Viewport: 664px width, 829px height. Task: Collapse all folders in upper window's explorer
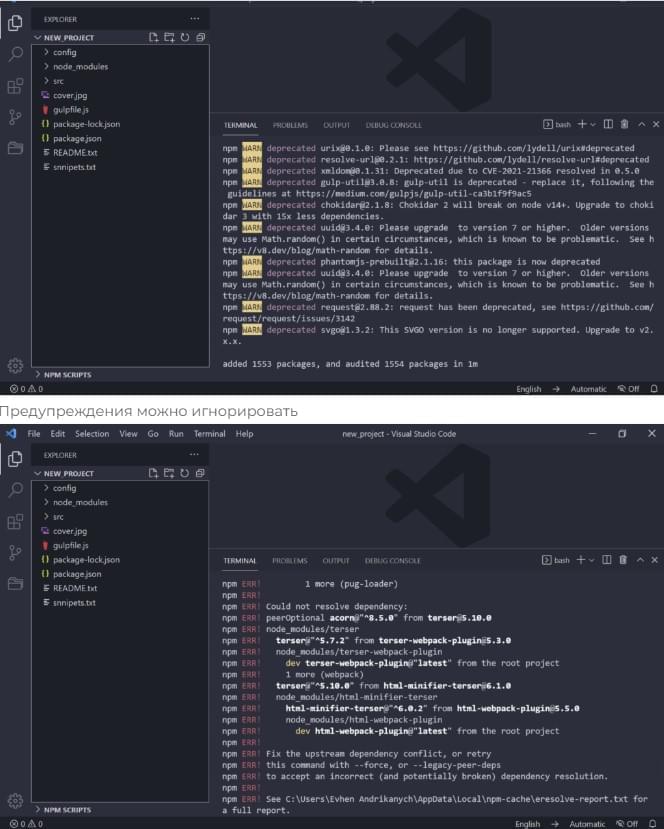tap(200, 37)
